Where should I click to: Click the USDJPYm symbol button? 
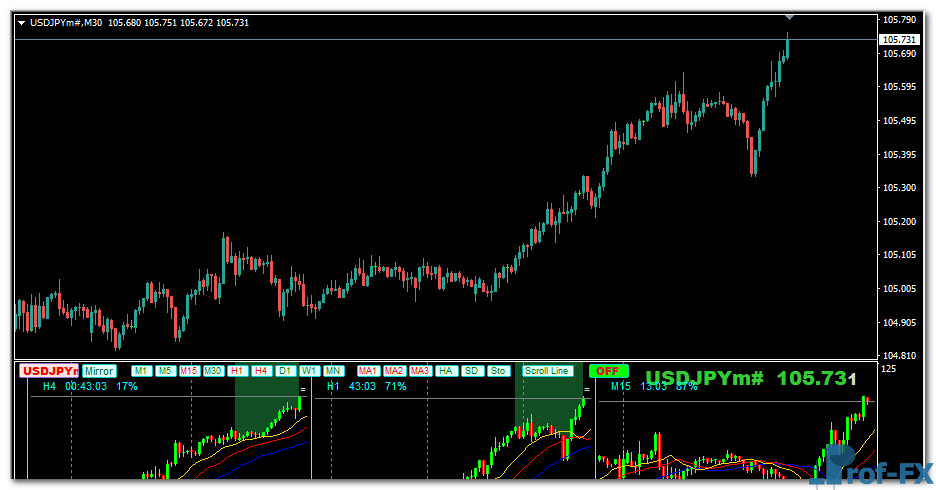tap(50, 371)
